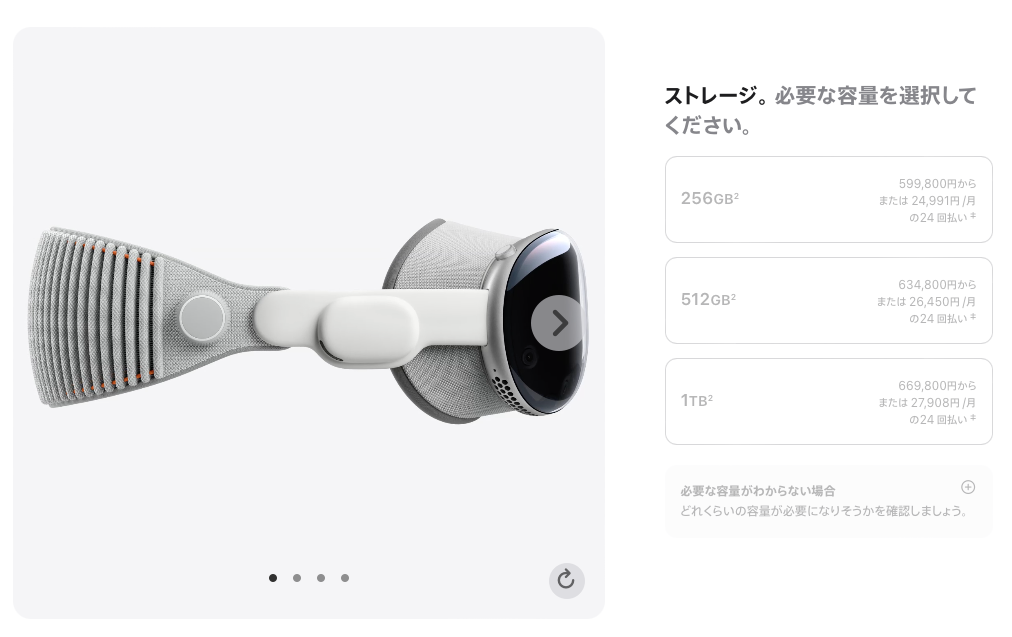This screenshot has height=637, width=1012.
Task: Open footnote ‡ under 256GB installment price
Action: [x=973, y=216]
